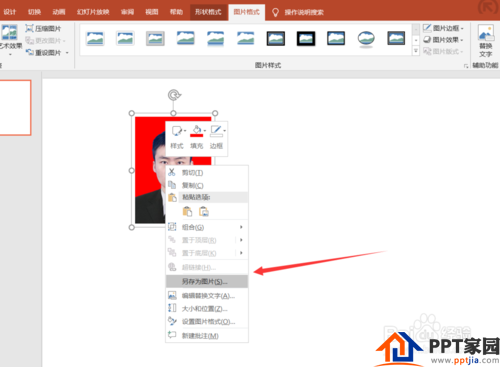500x367 pixels.
Task: Expand the Group (组合) submenu arrow
Action: pyautogui.click(x=241, y=227)
